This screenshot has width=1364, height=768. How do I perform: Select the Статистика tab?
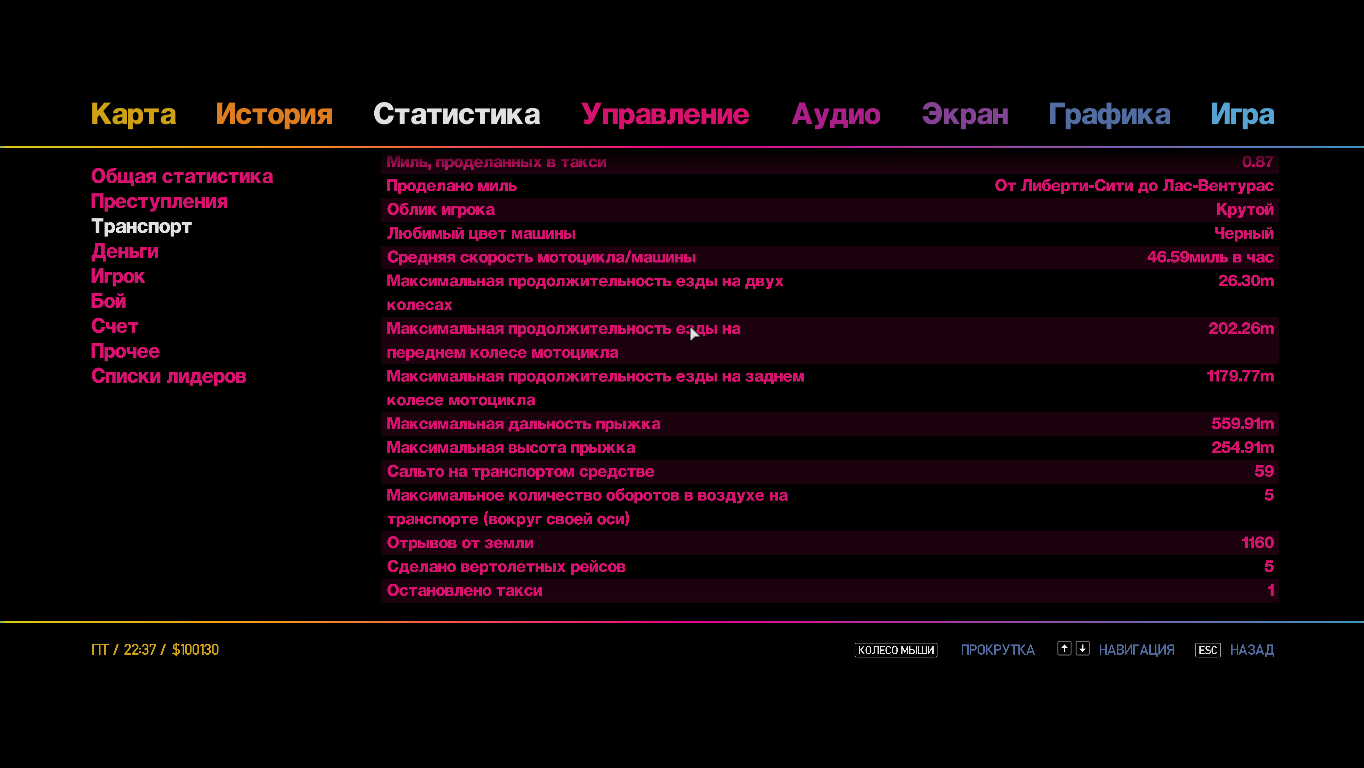tap(456, 115)
